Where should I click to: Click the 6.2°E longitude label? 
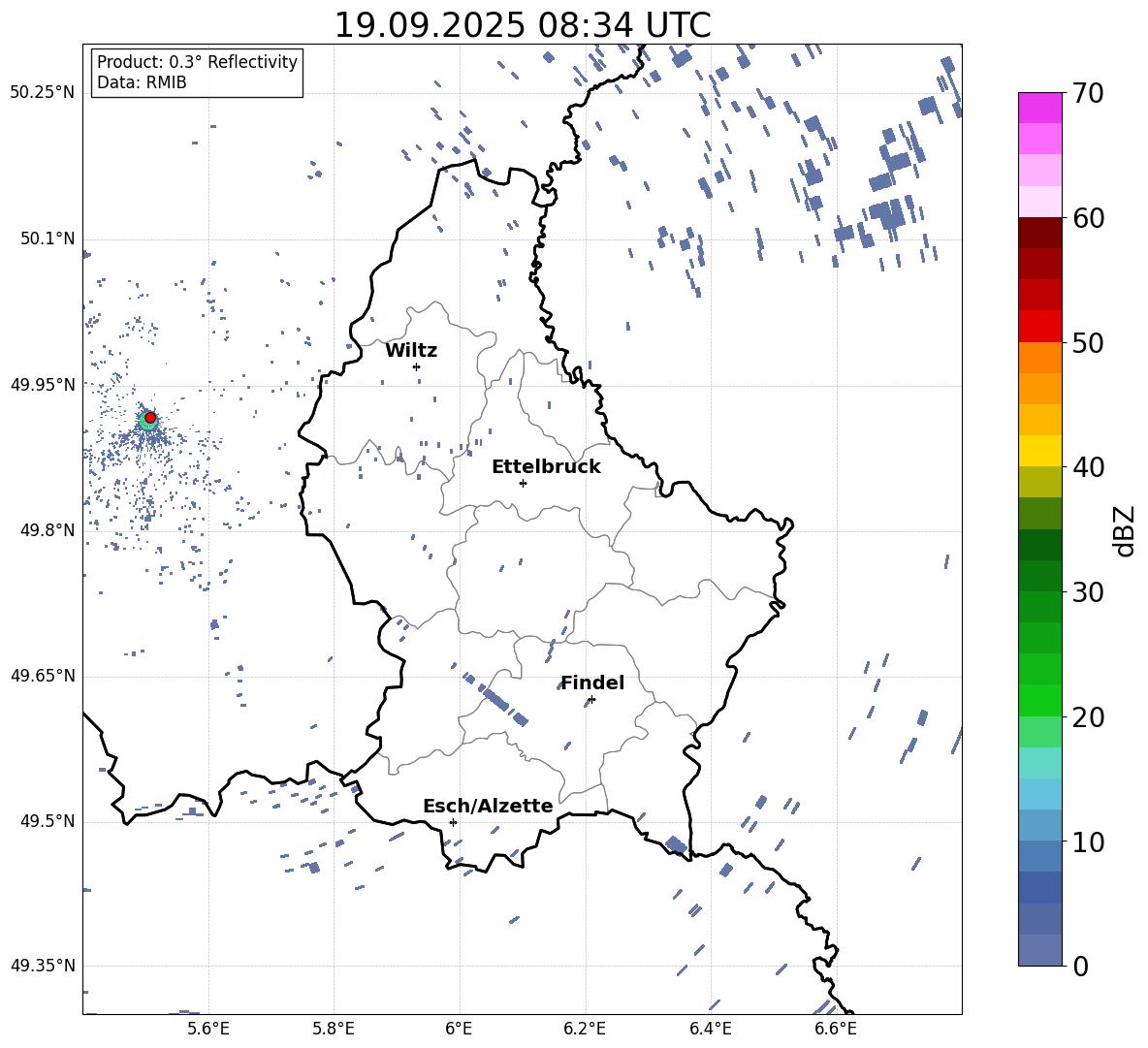[585, 1029]
